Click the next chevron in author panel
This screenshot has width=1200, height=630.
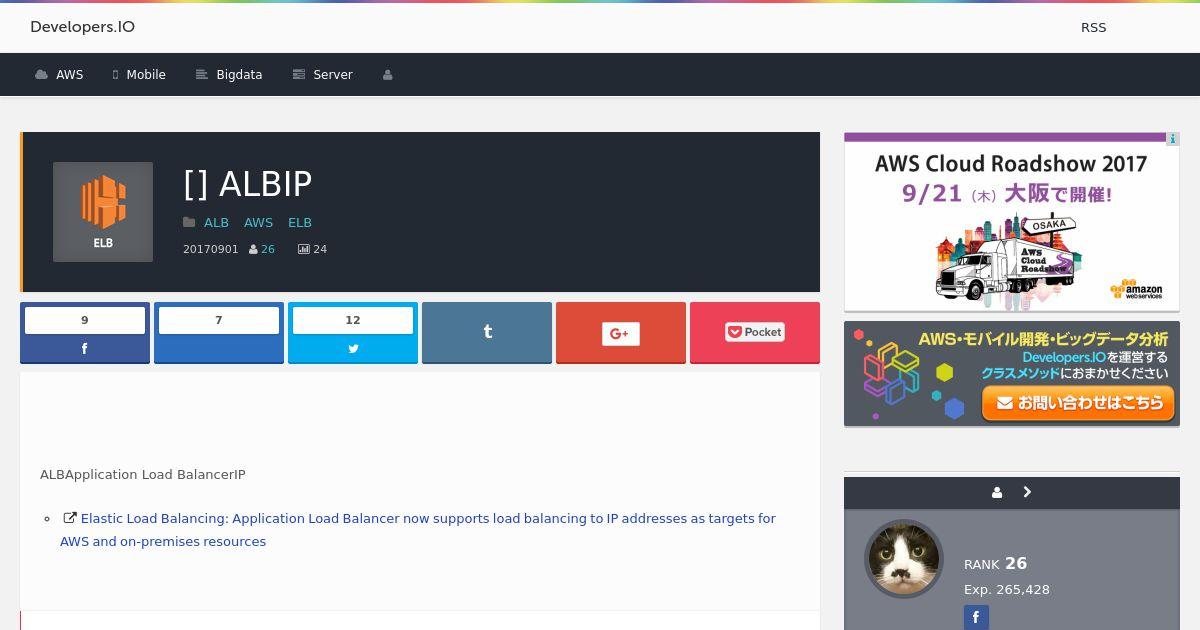(1027, 493)
